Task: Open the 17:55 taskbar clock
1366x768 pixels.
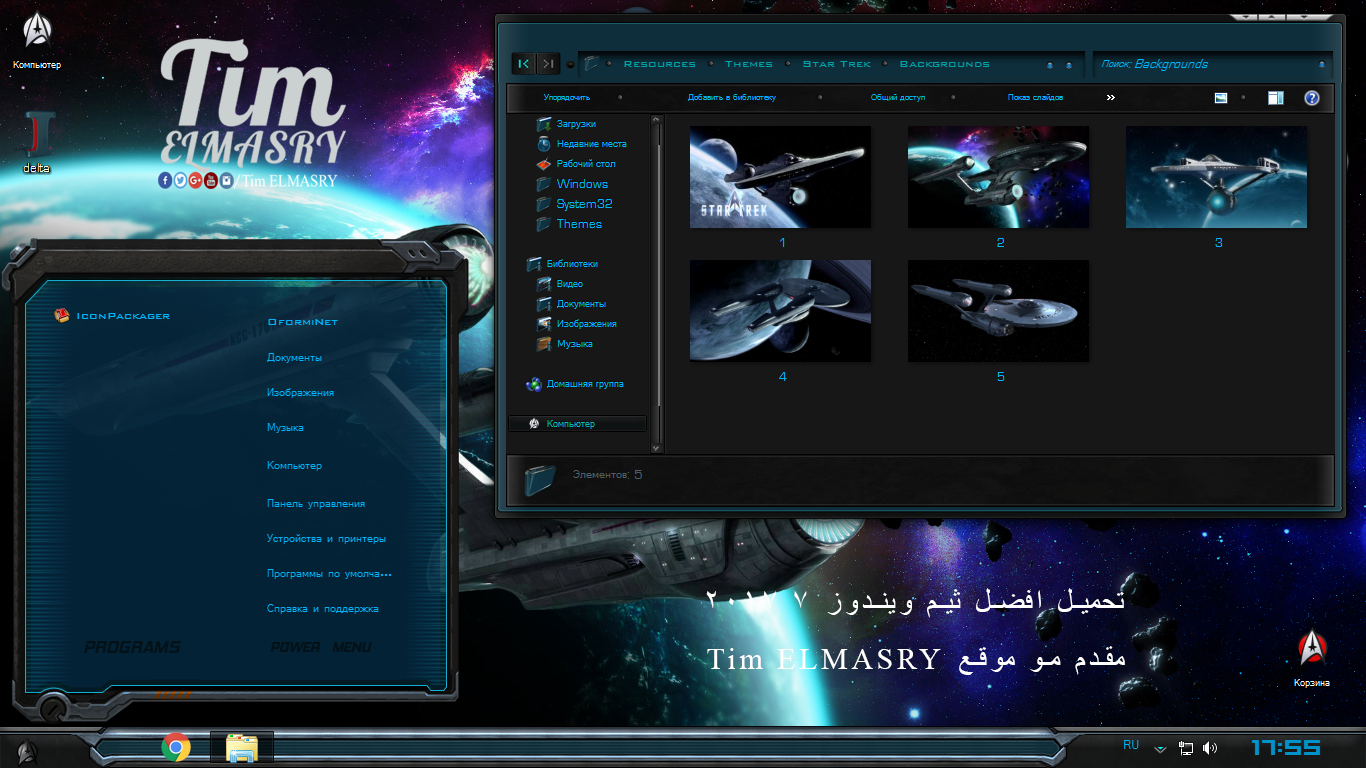Action: (1286, 747)
